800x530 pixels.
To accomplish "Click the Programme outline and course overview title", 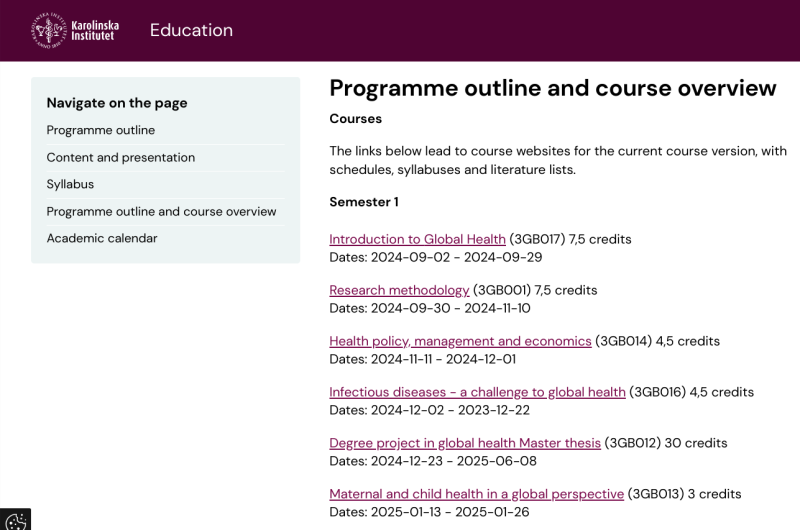I will (x=553, y=88).
